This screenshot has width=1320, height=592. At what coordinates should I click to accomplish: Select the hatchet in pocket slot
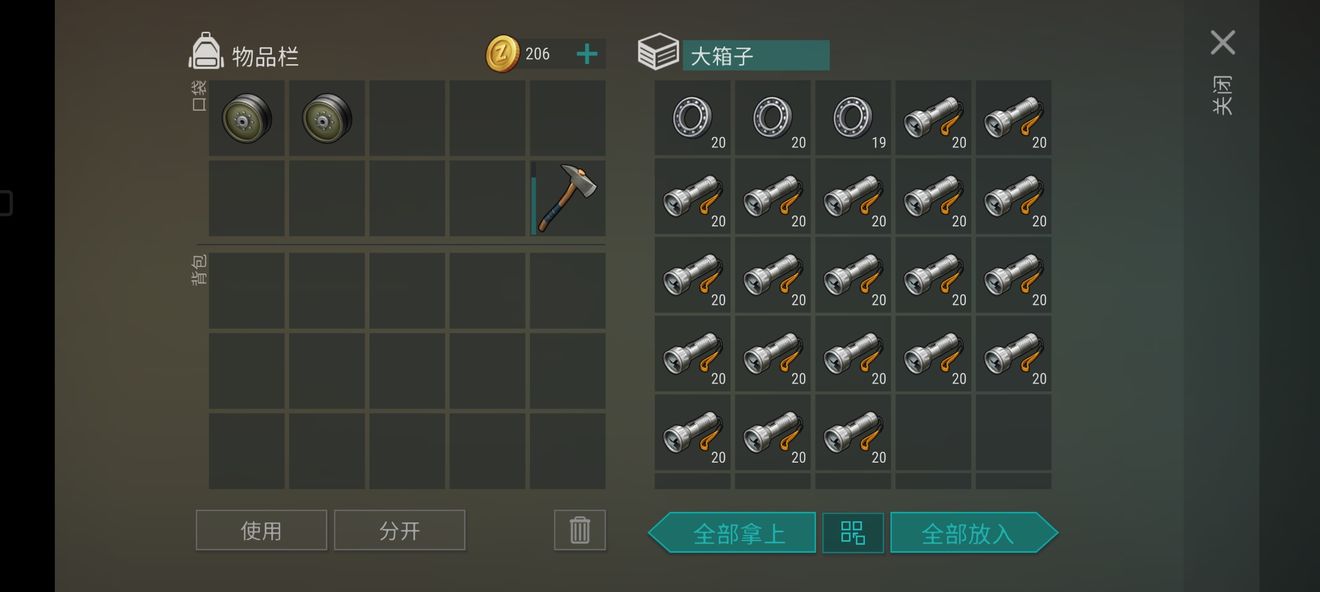[x=568, y=199]
